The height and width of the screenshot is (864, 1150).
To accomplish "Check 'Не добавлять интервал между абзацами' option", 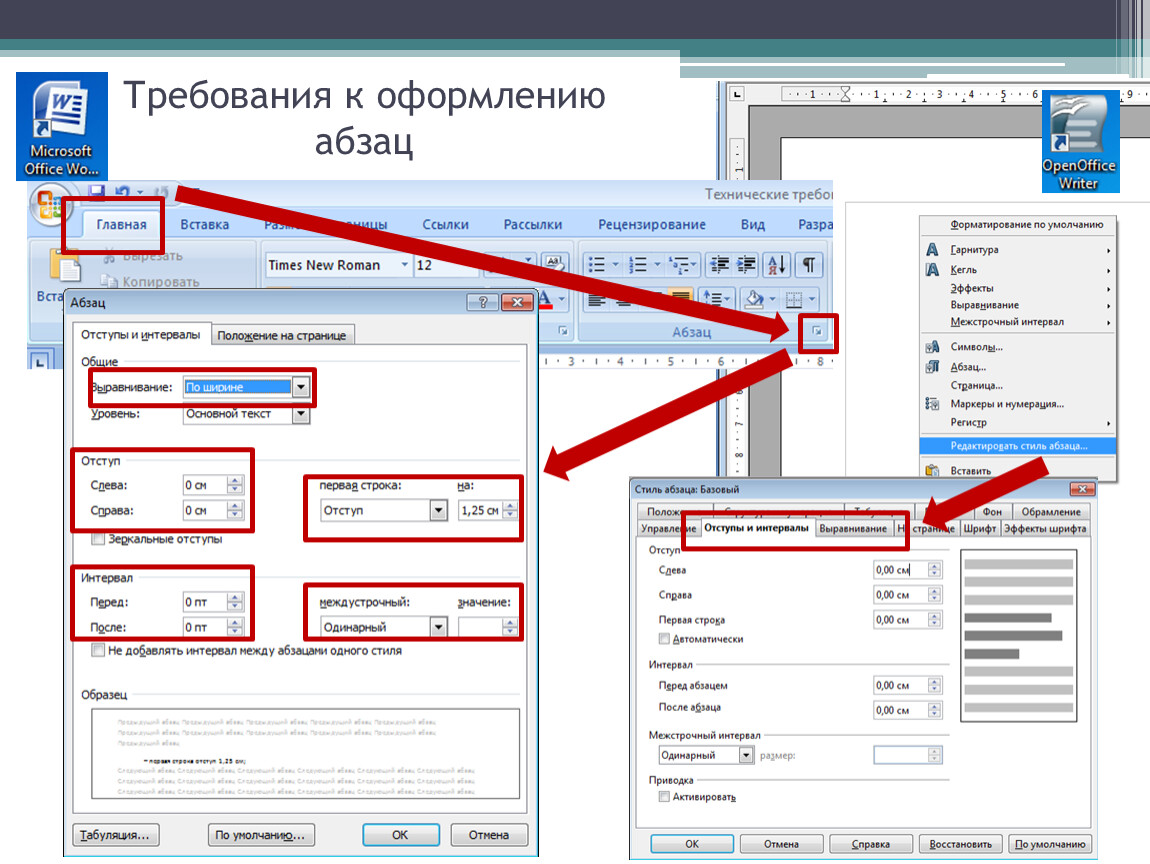I will [98, 650].
